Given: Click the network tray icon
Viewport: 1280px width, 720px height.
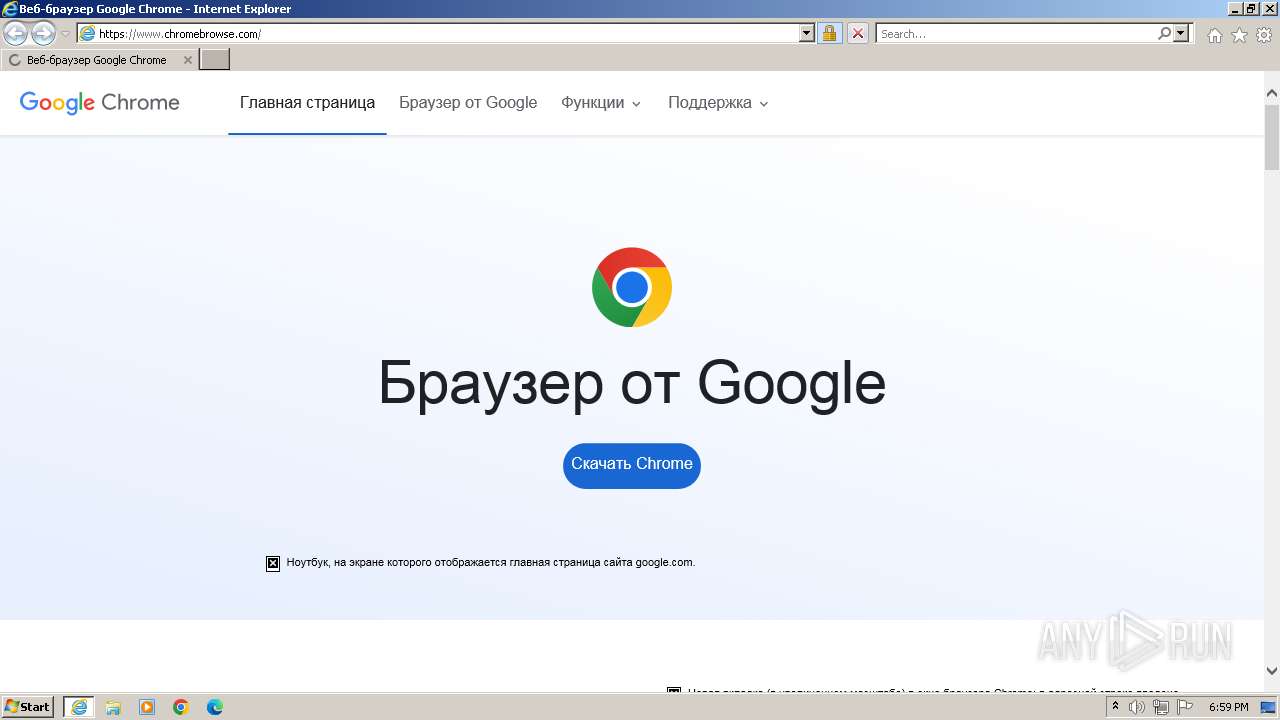Looking at the screenshot, I should click(1161, 707).
